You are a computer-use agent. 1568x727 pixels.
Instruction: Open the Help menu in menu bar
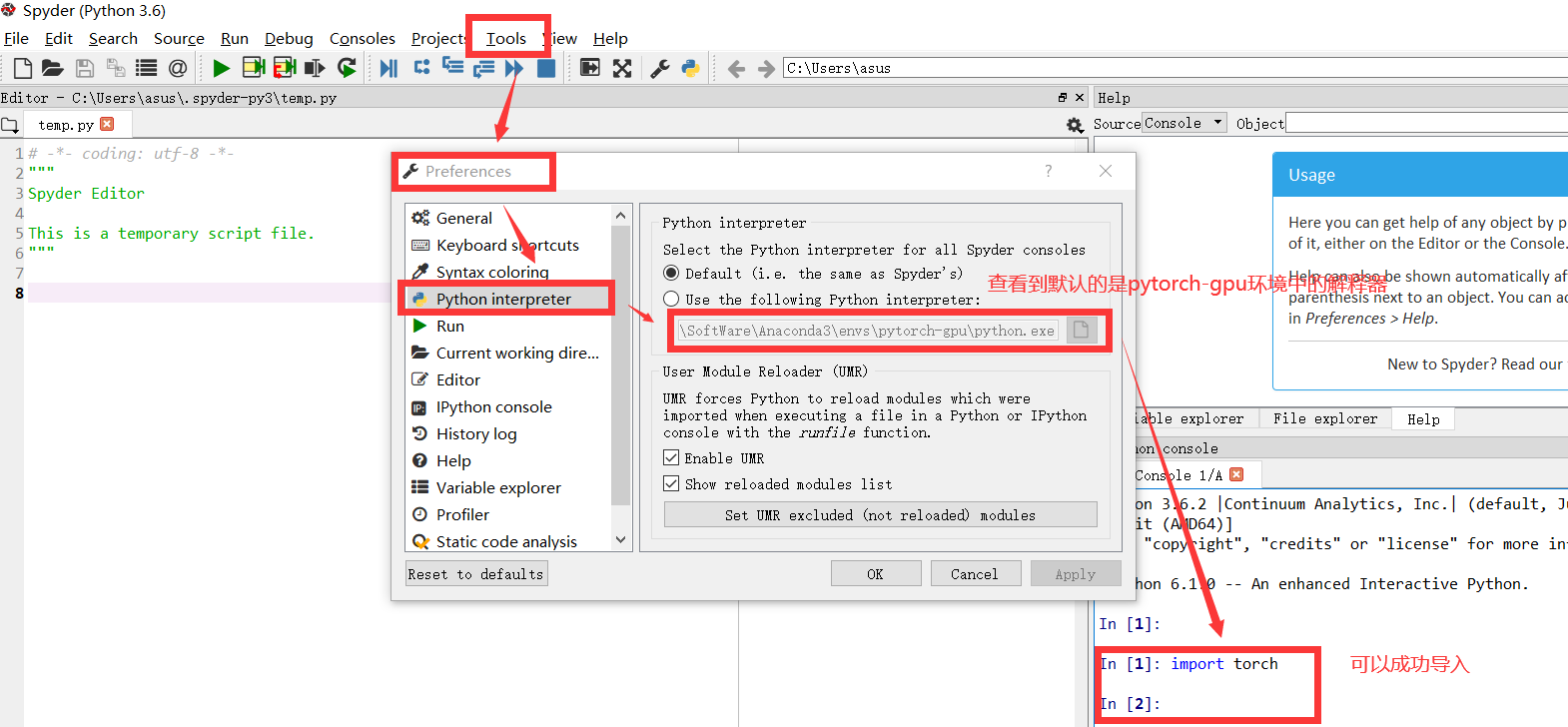point(610,38)
